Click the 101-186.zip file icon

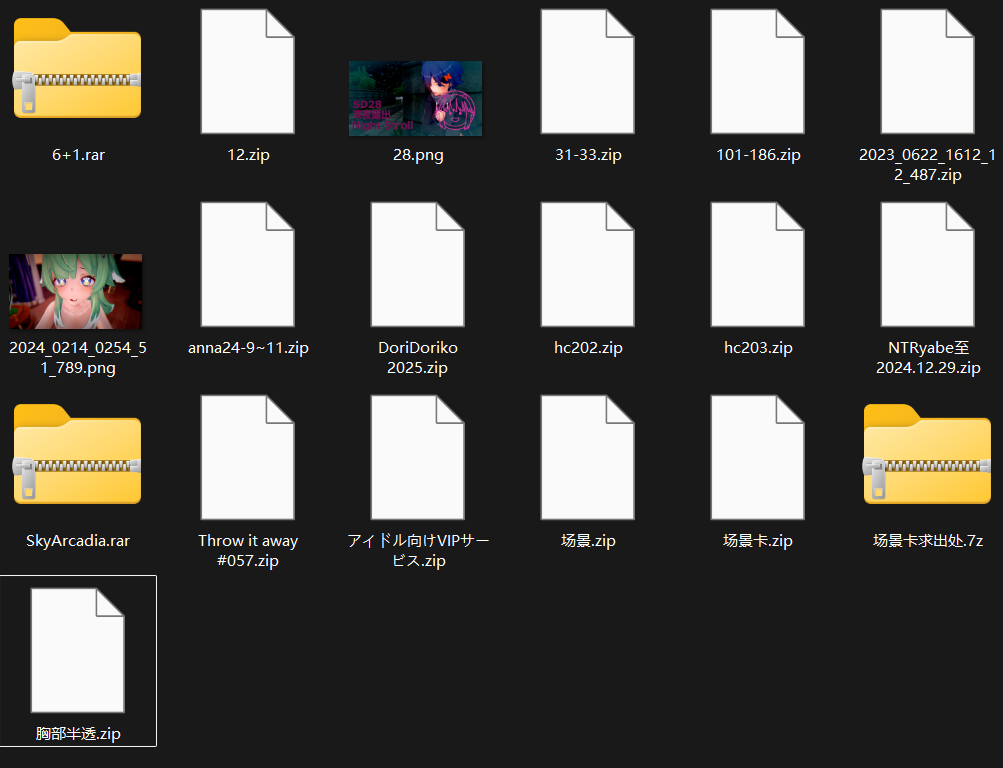point(758,71)
